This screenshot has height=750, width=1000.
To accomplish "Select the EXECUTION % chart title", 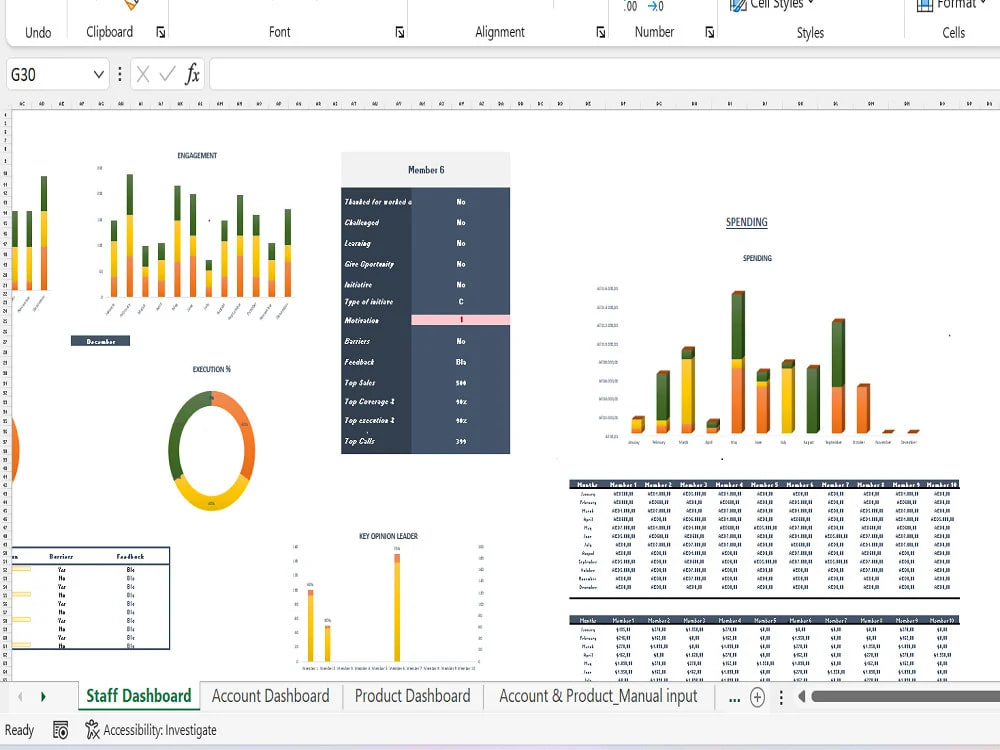I will [212, 369].
